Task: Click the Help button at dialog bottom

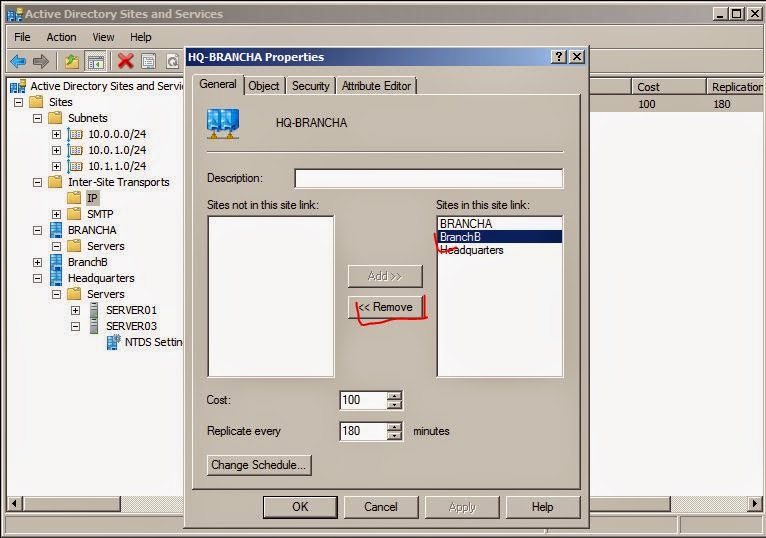Action: pyautogui.click(x=542, y=507)
